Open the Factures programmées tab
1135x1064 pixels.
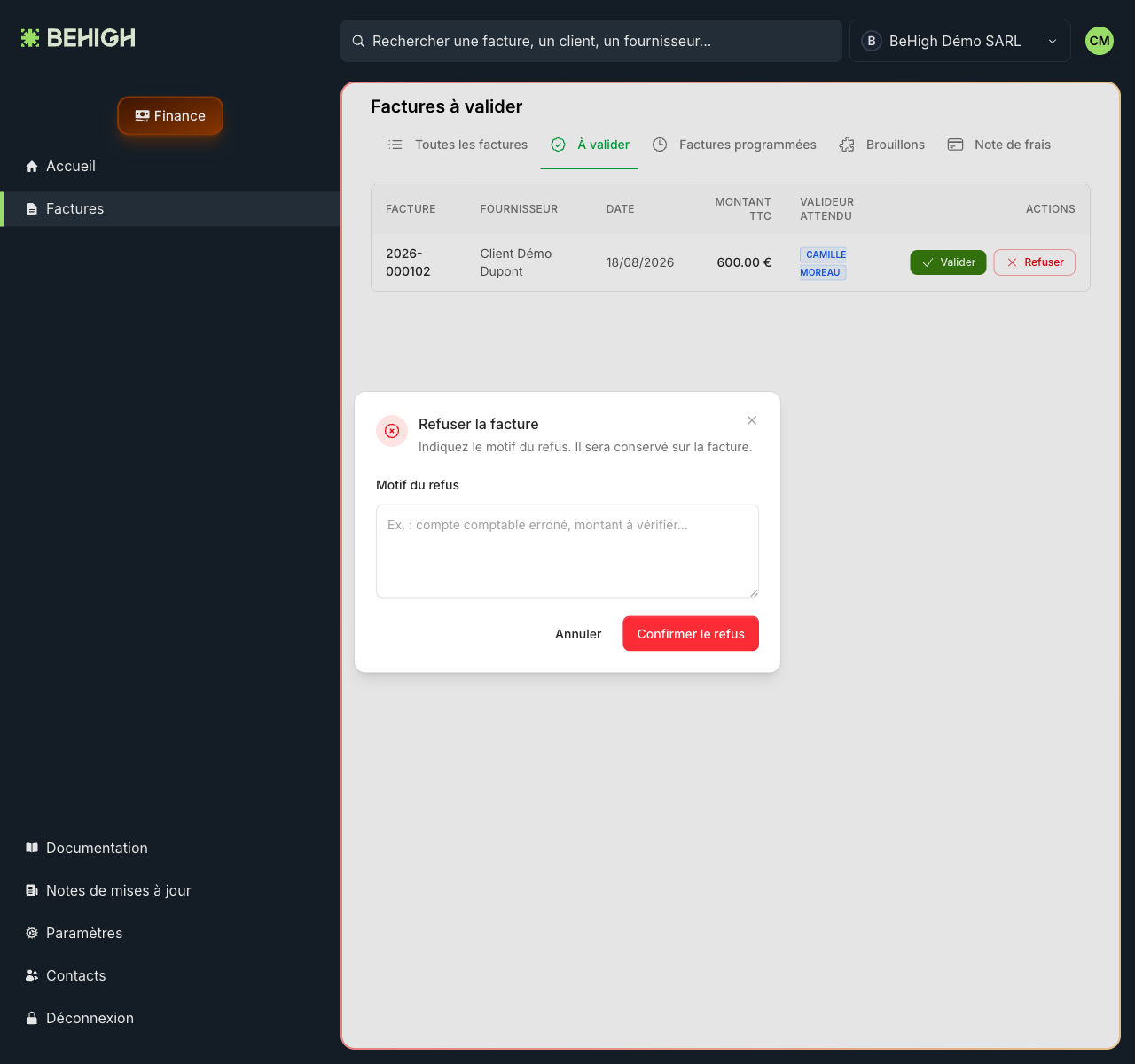tap(734, 145)
